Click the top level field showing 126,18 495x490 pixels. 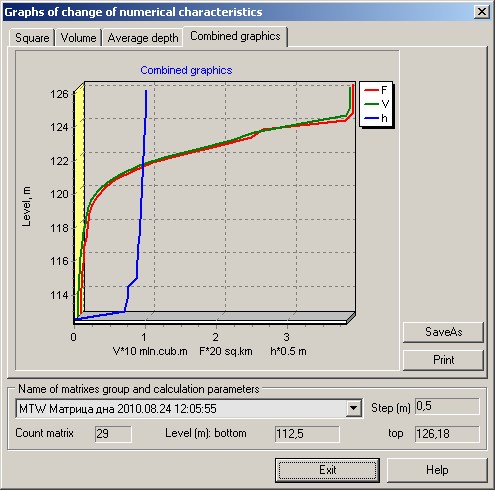coord(447,434)
